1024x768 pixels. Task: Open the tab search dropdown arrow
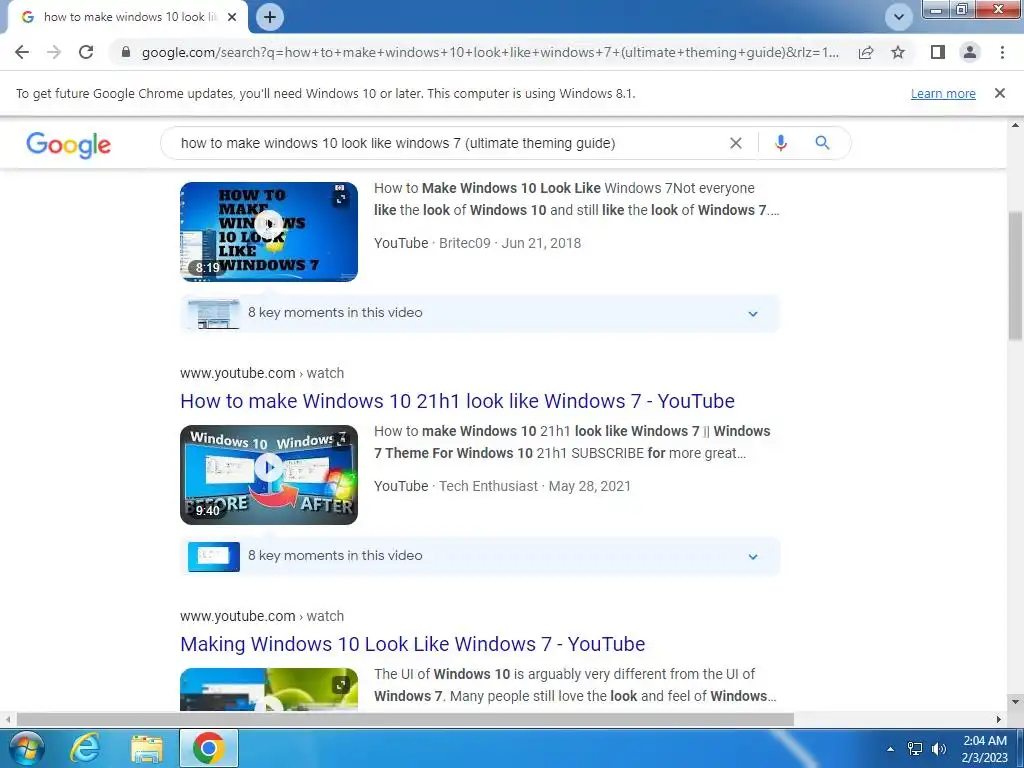pyautogui.click(x=899, y=17)
